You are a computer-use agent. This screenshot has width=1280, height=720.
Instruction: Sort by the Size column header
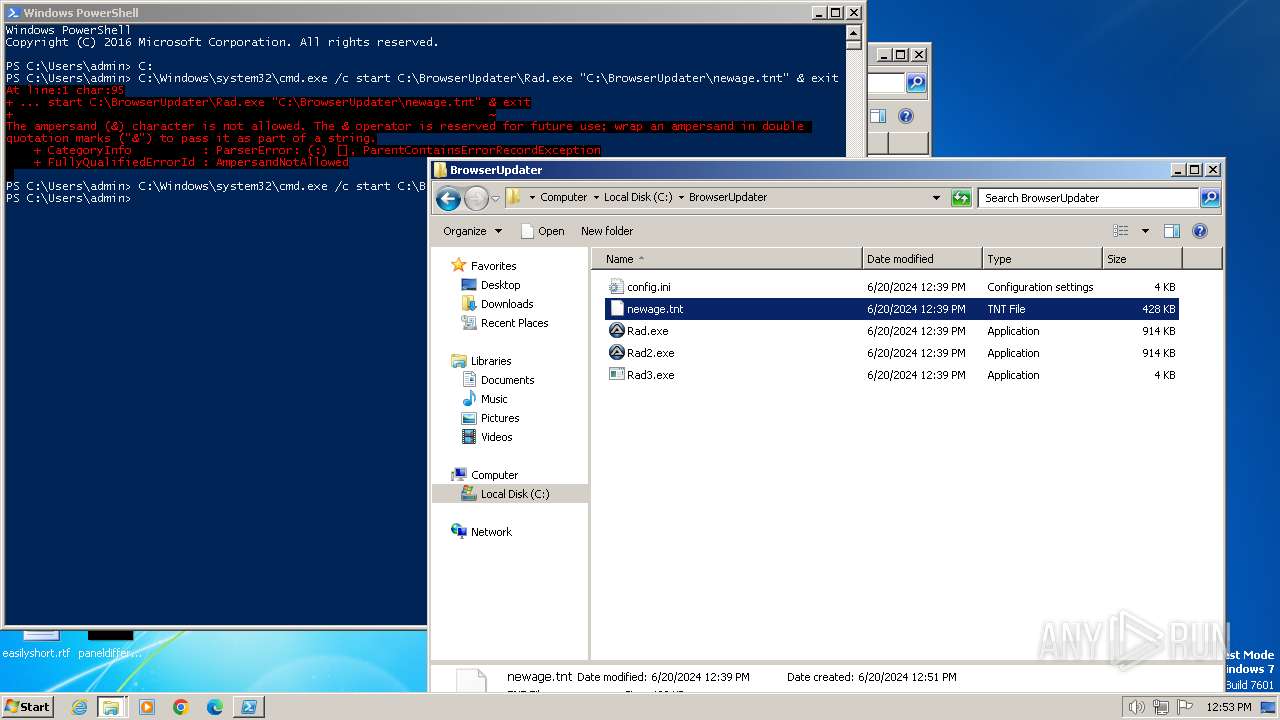1142,259
